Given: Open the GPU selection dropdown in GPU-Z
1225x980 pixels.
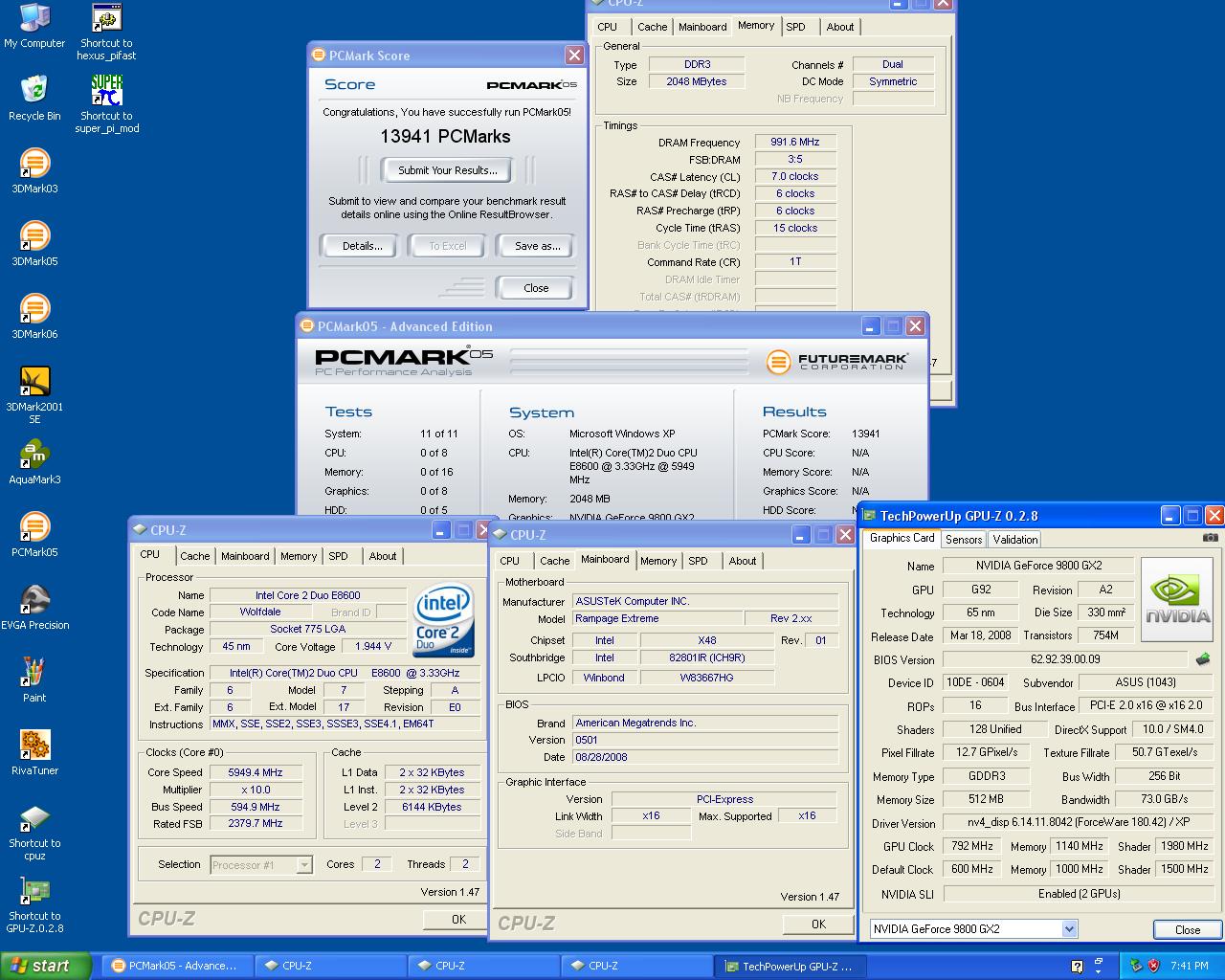Looking at the screenshot, I should (1069, 928).
